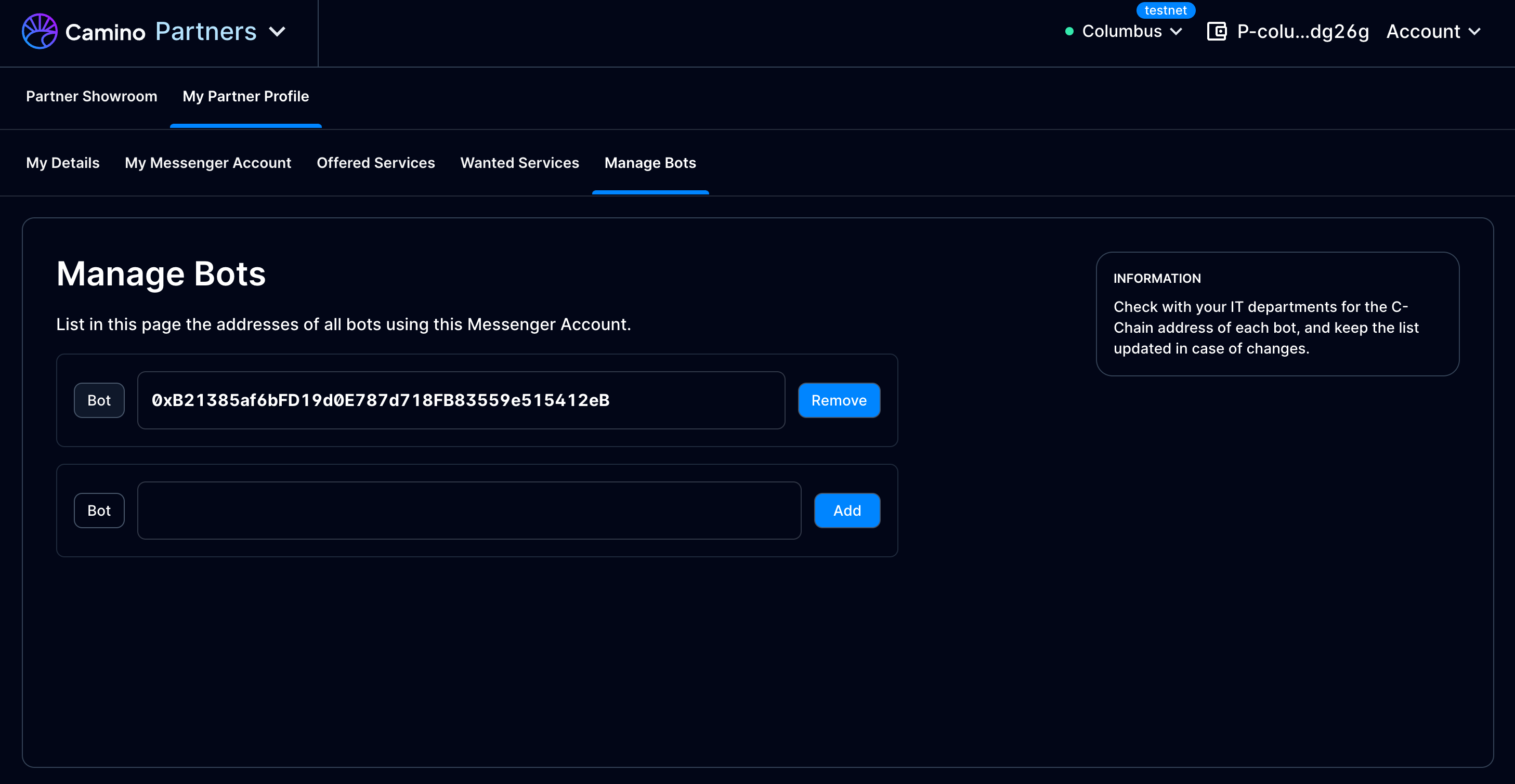Click the empty bot address input field
The image size is (1515, 784).
[x=469, y=511]
